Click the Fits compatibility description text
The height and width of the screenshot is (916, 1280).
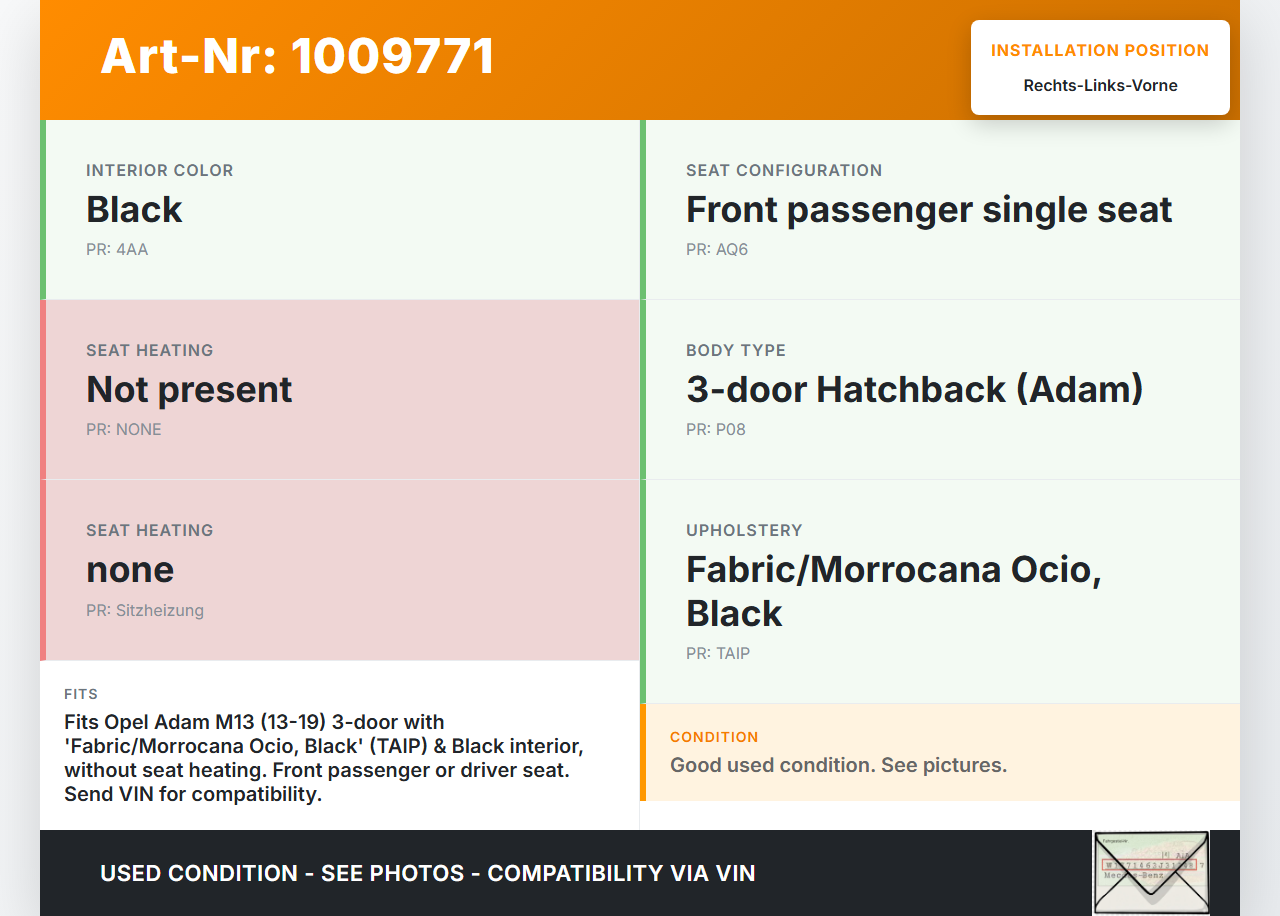pos(324,758)
